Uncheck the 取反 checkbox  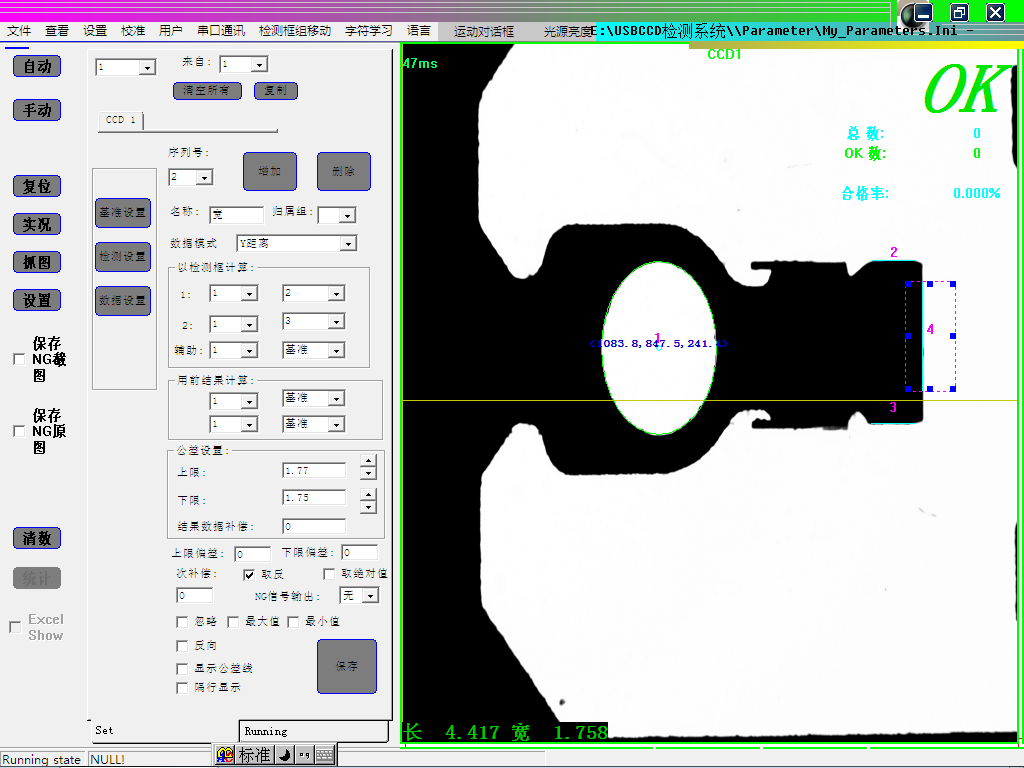click(x=249, y=575)
